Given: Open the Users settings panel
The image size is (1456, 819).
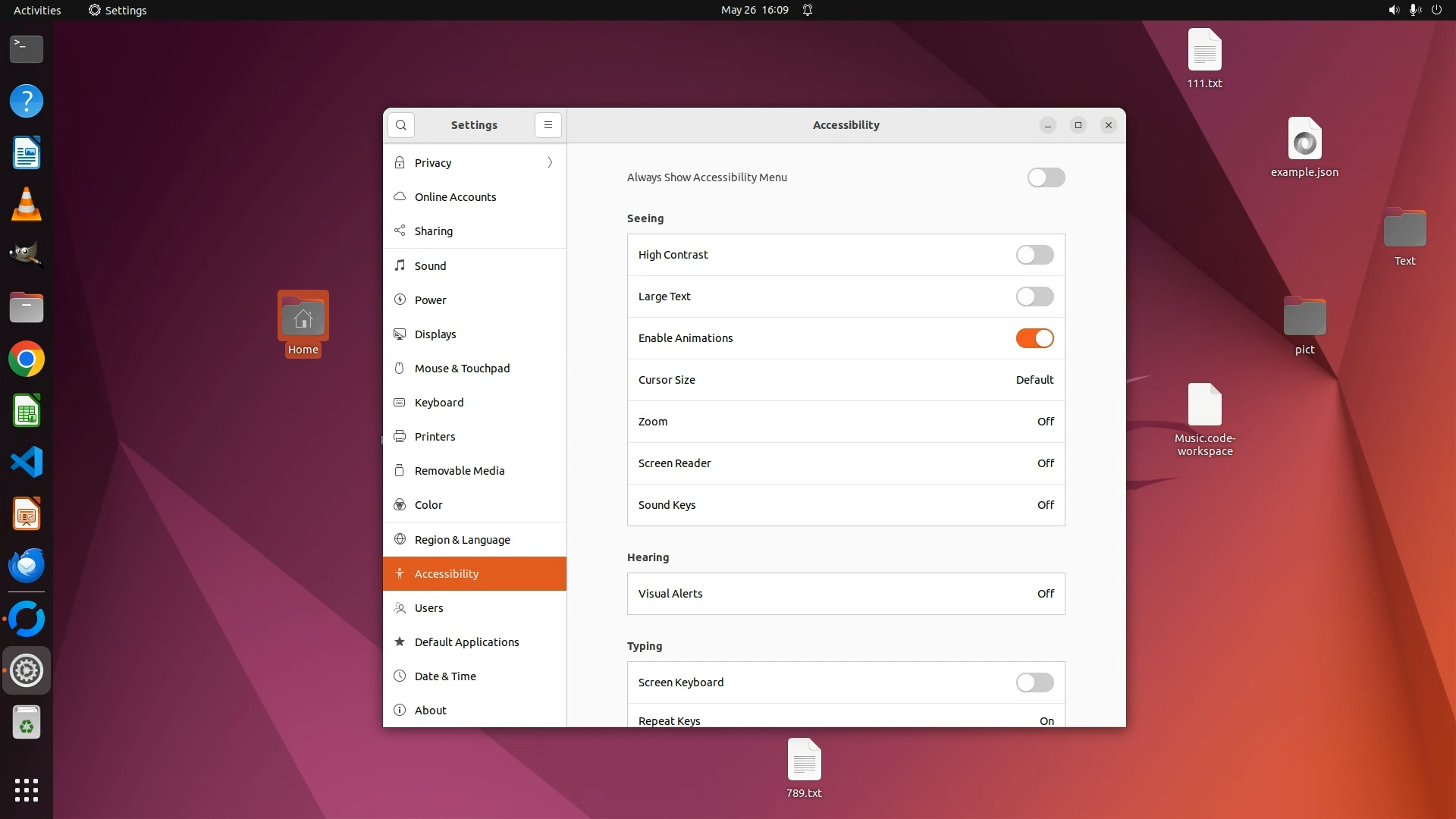Looking at the screenshot, I should click(x=428, y=608).
